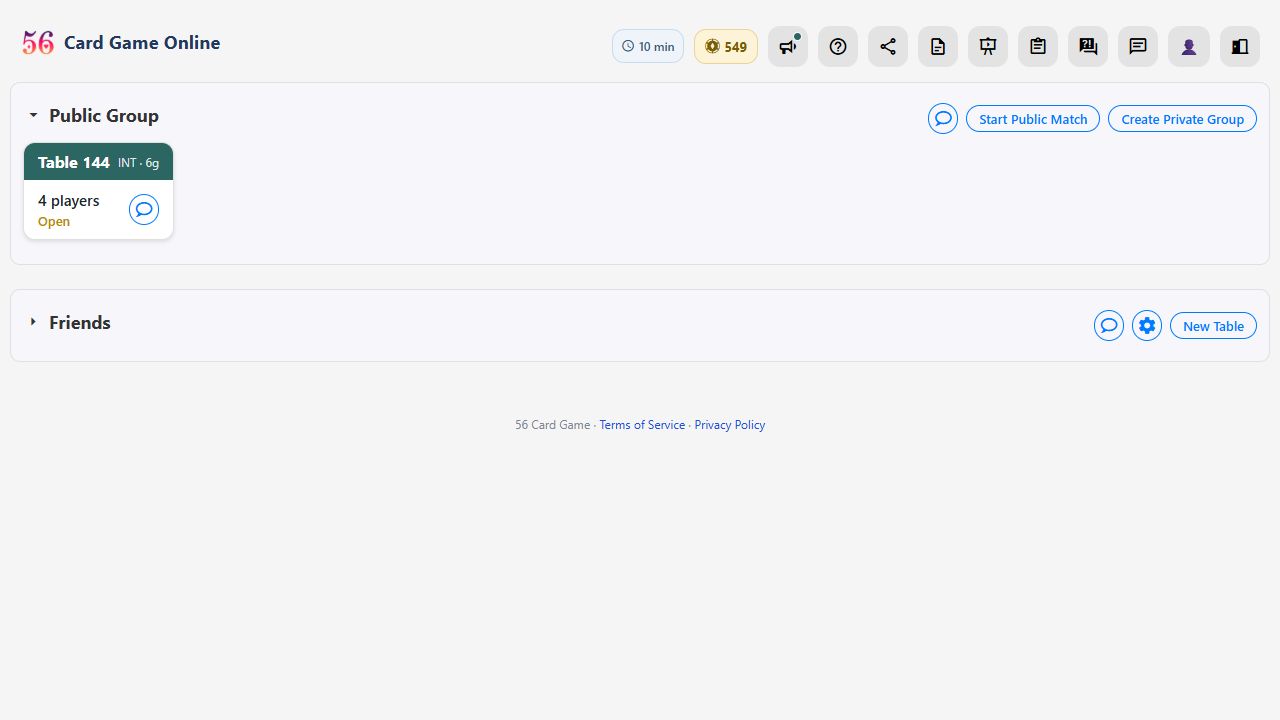Open the clipboard icon
The image size is (1280, 720).
pos(1038,46)
